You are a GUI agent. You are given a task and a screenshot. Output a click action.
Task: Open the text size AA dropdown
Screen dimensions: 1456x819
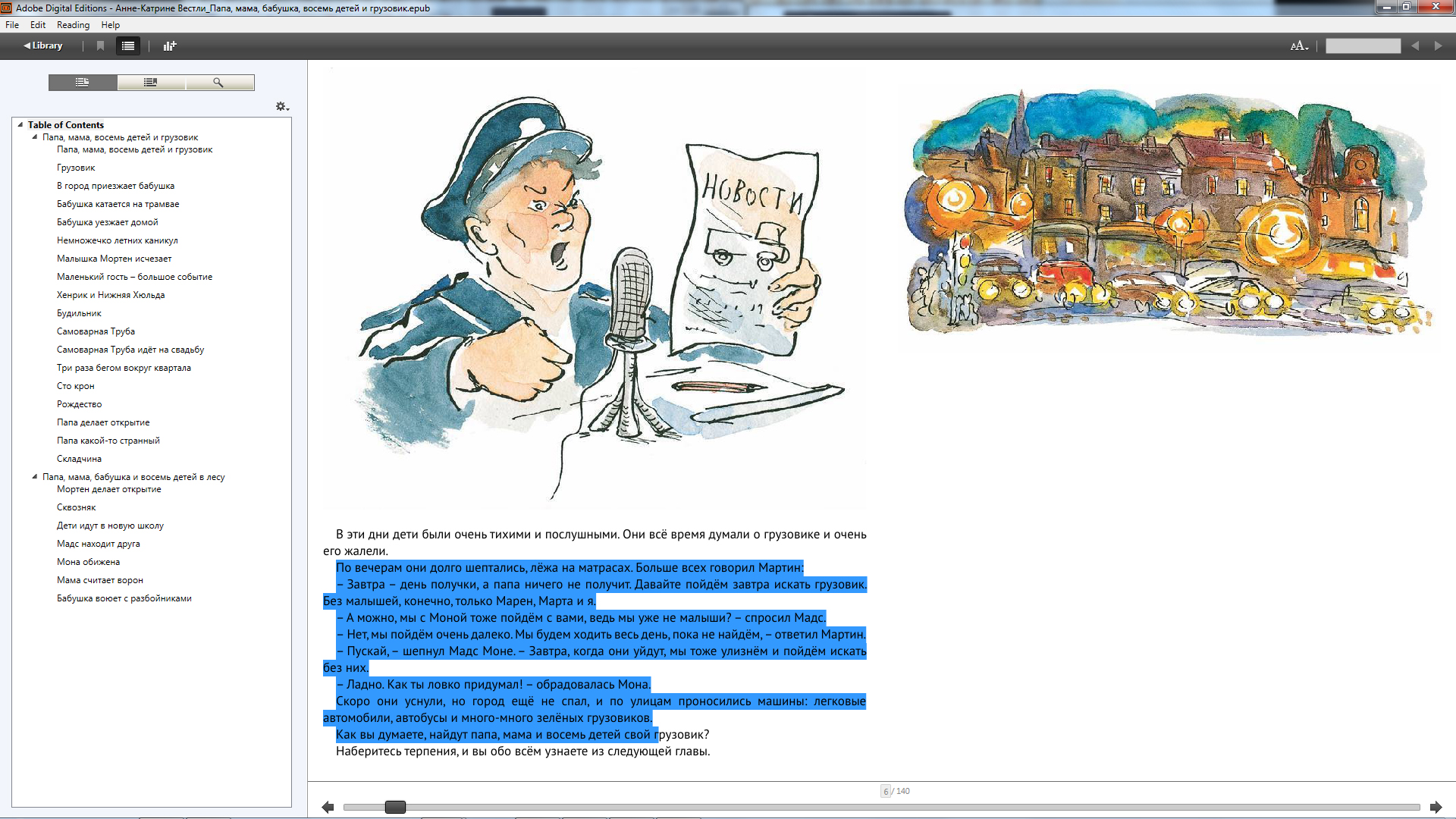[1299, 46]
